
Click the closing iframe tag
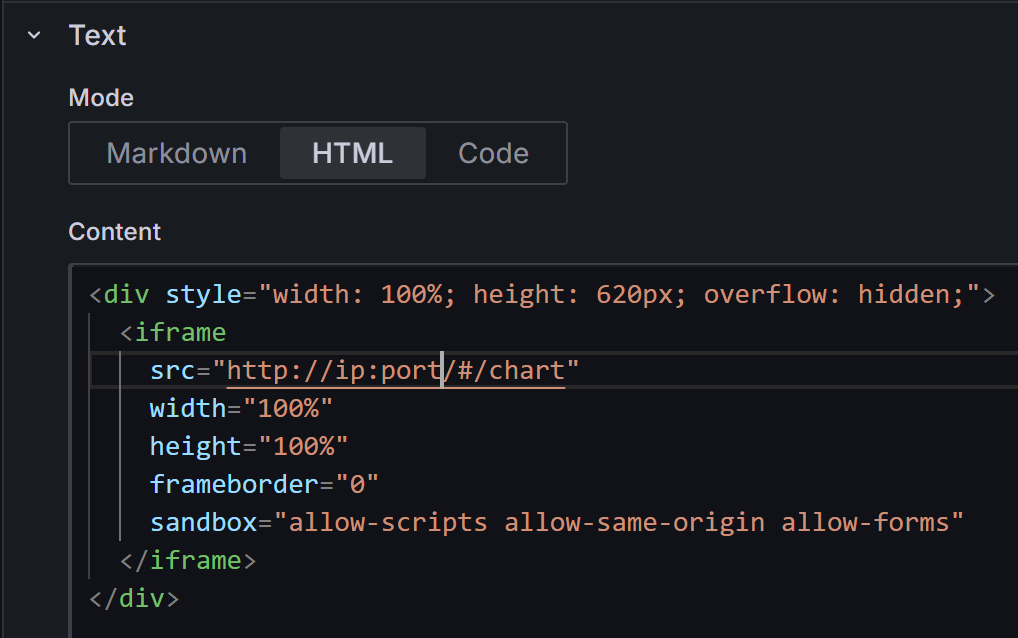point(188,561)
